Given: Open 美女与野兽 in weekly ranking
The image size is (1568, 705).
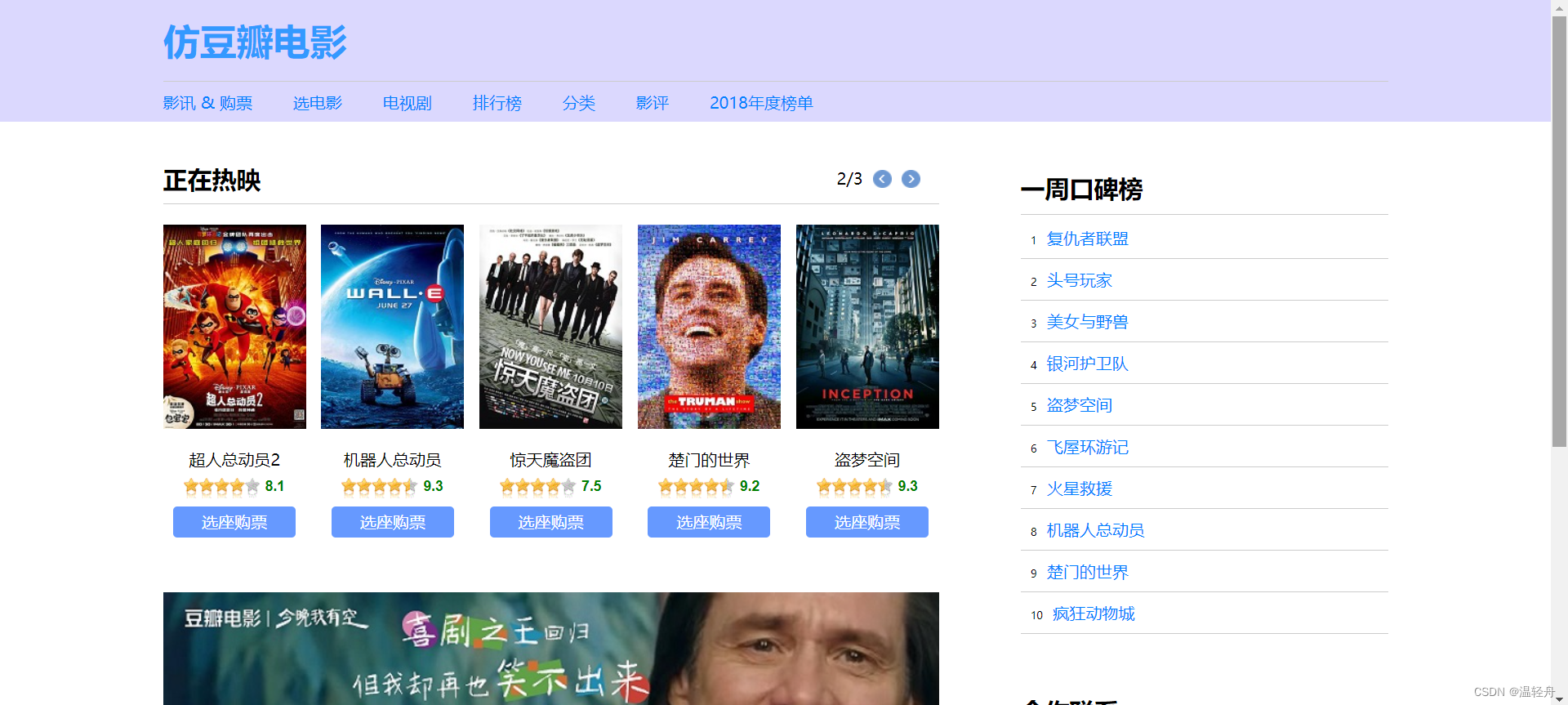Looking at the screenshot, I should pos(1088,322).
